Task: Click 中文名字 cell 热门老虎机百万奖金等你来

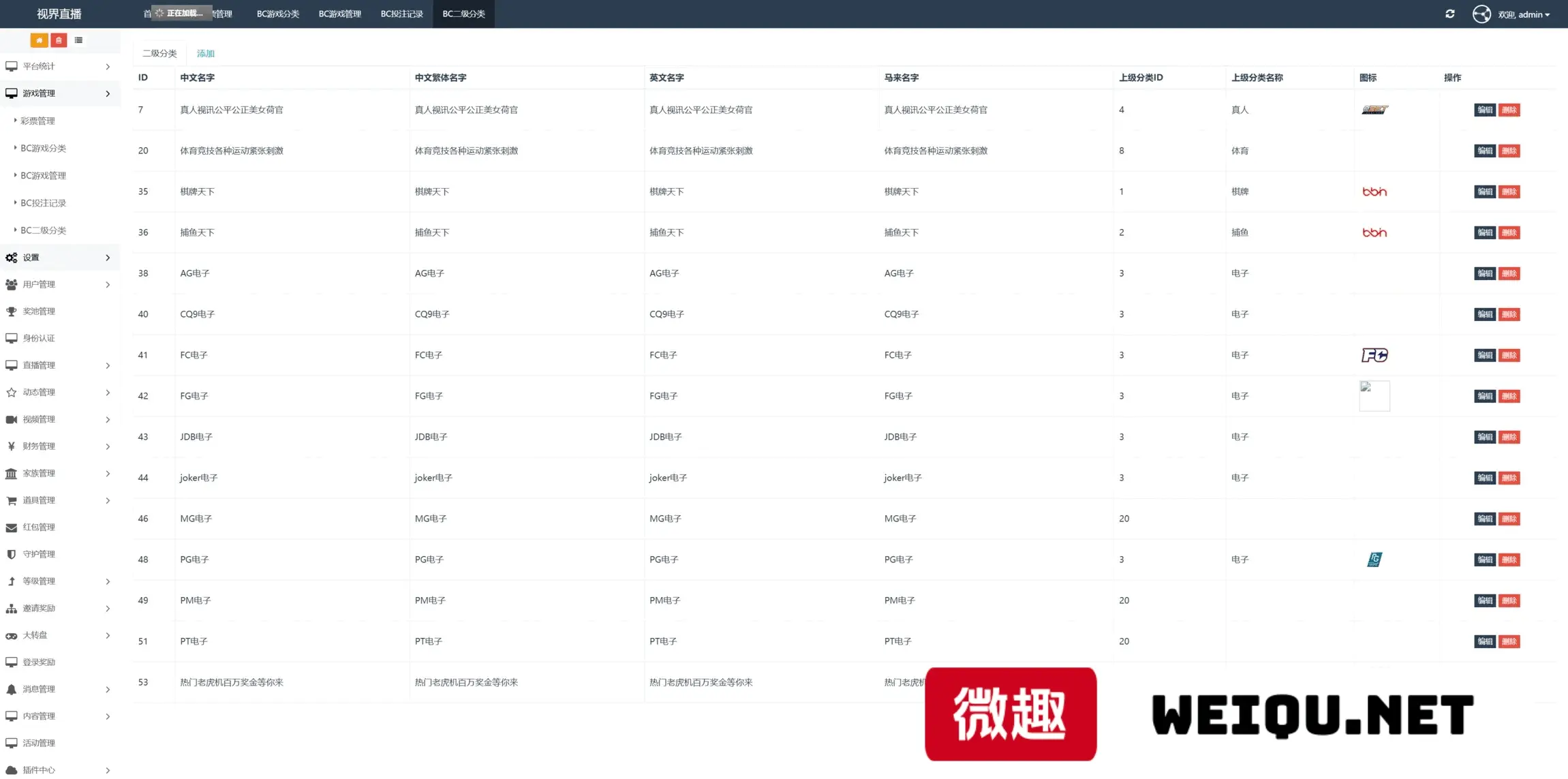Action: tap(232, 682)
